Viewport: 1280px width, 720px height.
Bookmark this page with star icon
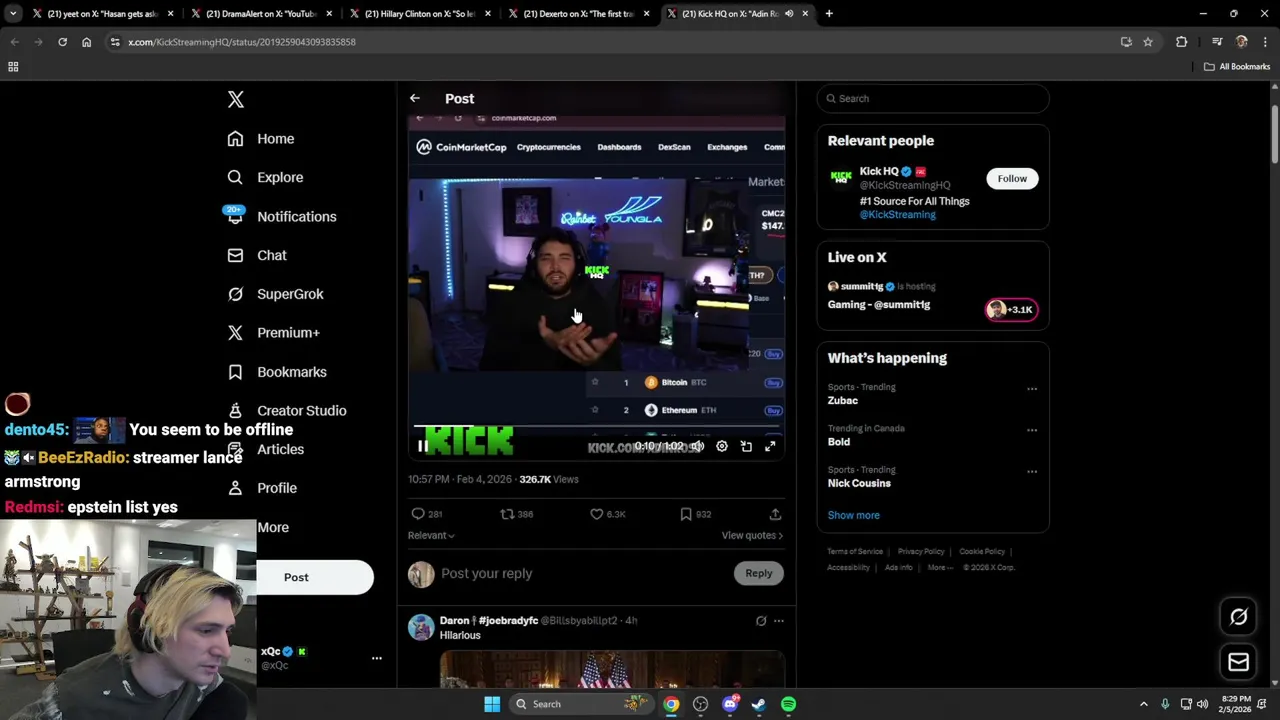[x=1148, y=42]
